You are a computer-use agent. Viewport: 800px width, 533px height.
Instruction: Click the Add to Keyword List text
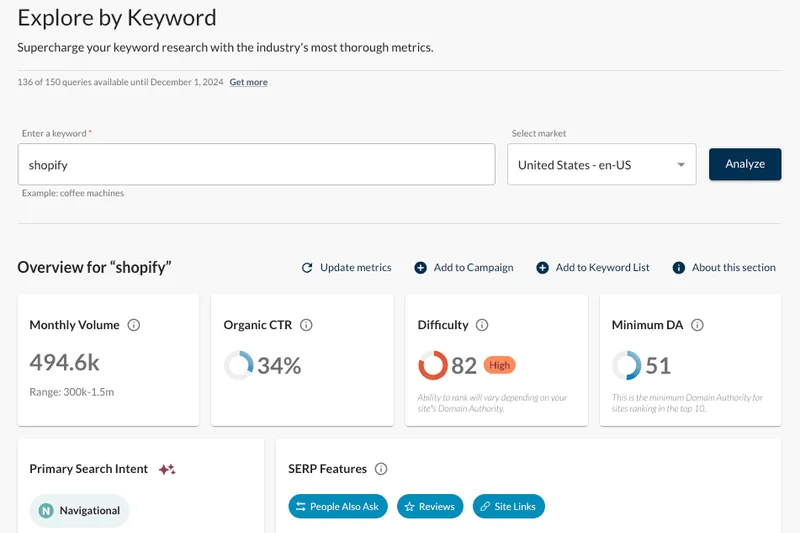click(x=603, y=268)
